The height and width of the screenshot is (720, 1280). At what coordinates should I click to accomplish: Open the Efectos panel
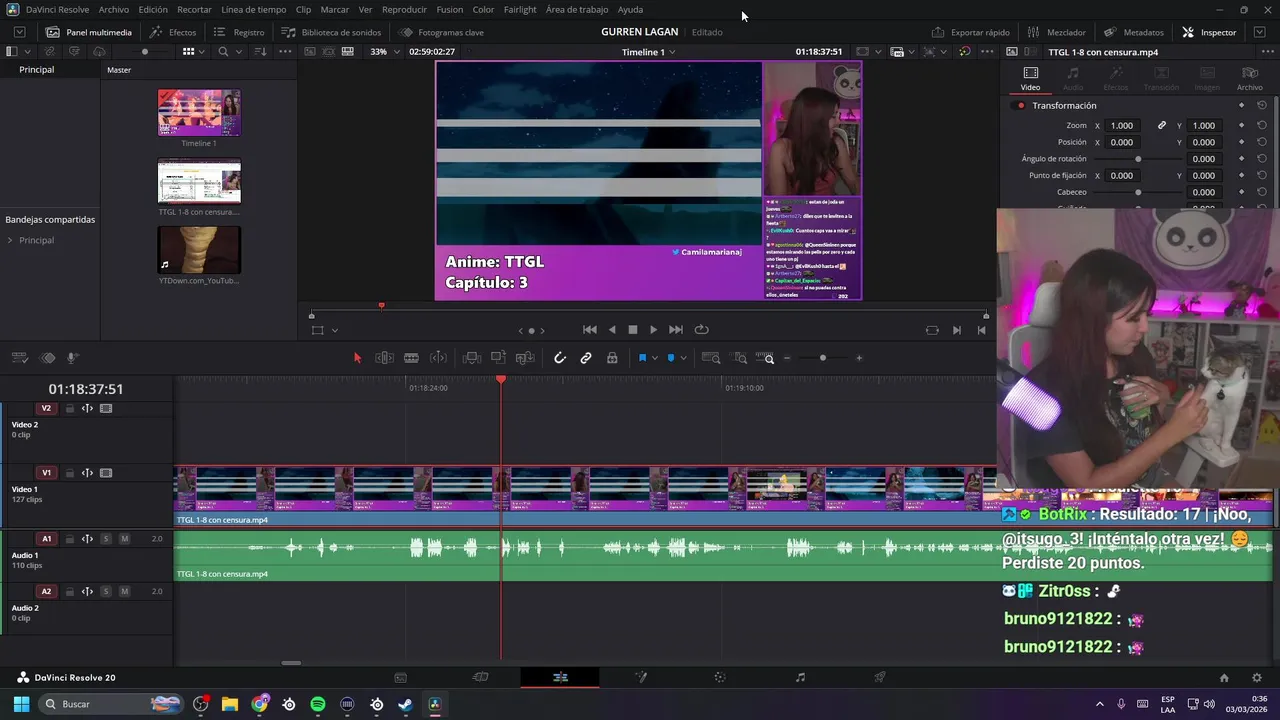click(x=172, y=32)
